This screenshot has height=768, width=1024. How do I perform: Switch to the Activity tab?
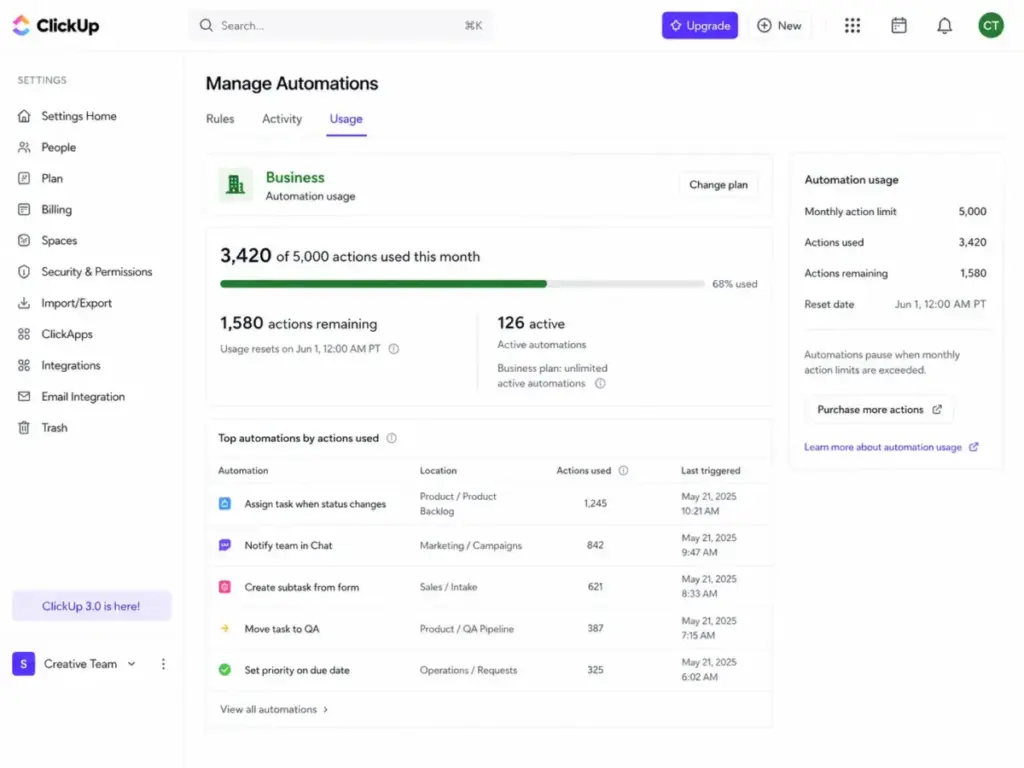pos(282,119)
